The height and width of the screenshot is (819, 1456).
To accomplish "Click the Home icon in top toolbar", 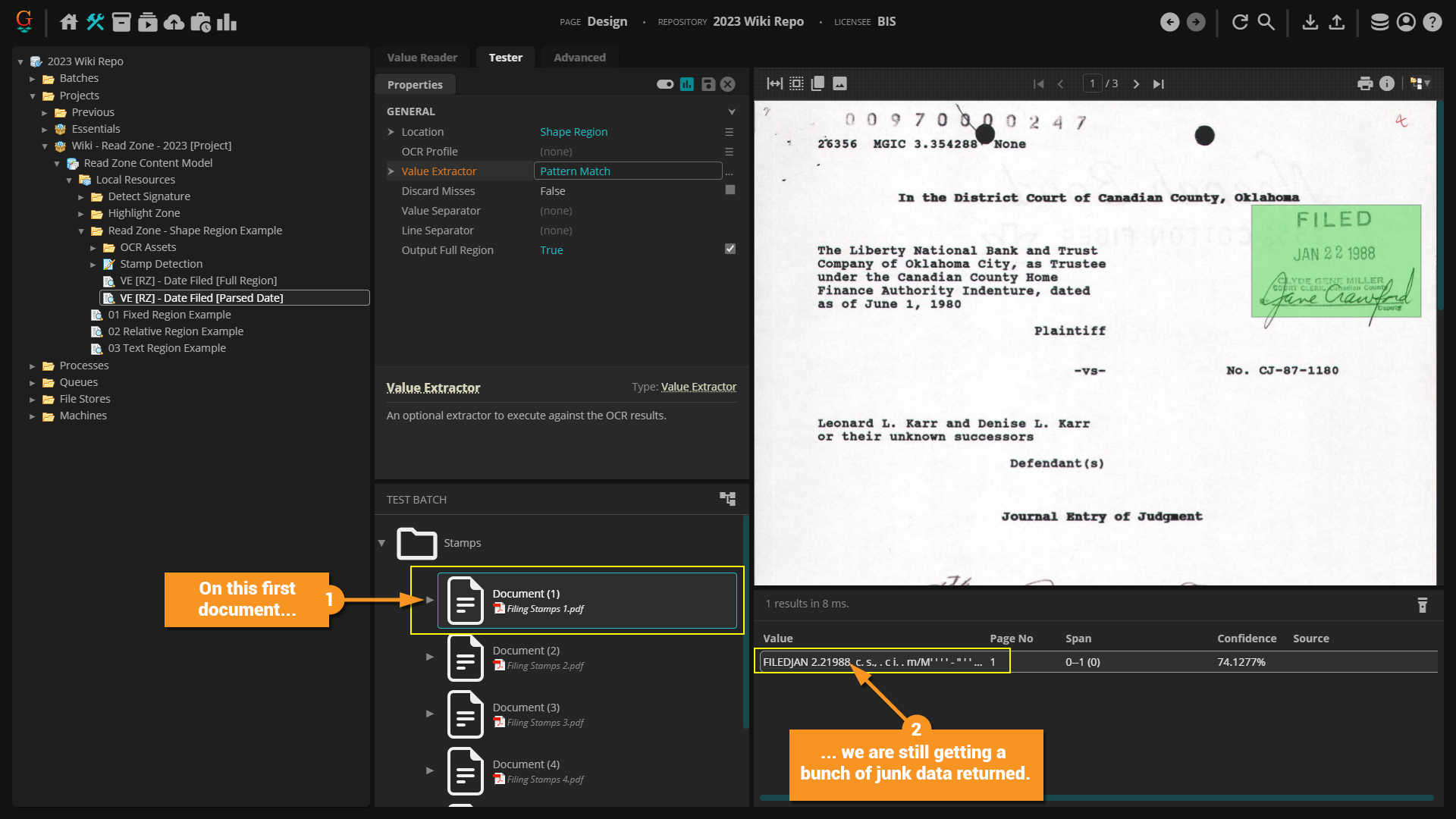I will pos(69,22).
